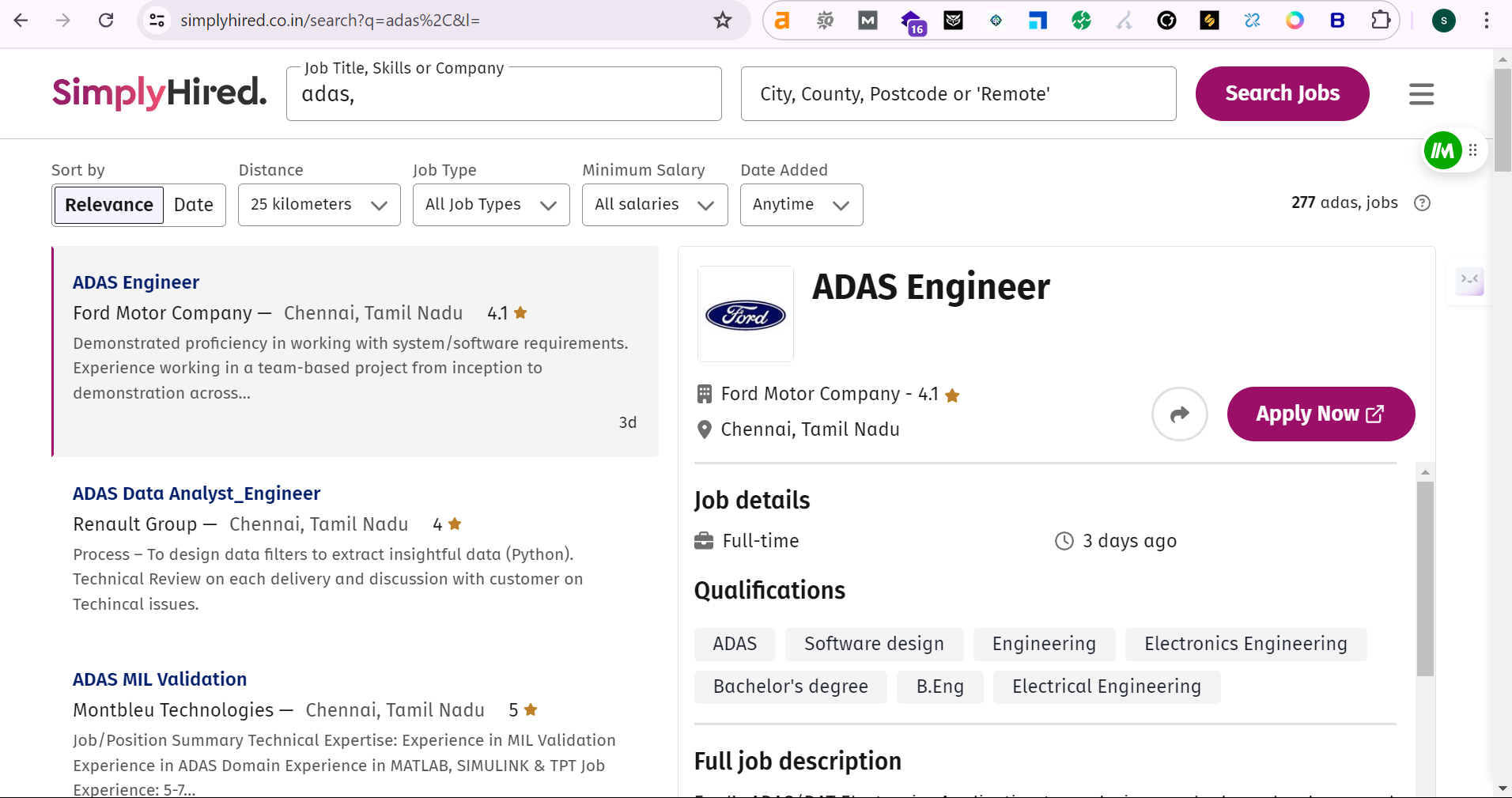The image size is (1512, 798).
Task: Open the Grammarly extension icon
Action: [1167, 21]
